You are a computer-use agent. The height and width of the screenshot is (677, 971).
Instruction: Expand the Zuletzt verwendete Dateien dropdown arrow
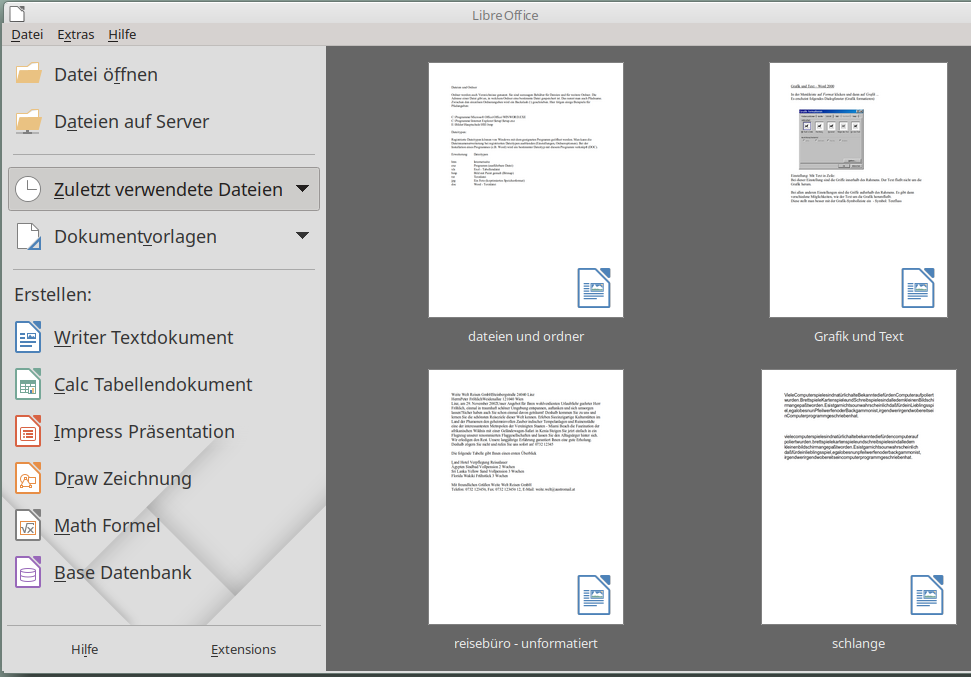pyautogui.click(x=302, y=188)
